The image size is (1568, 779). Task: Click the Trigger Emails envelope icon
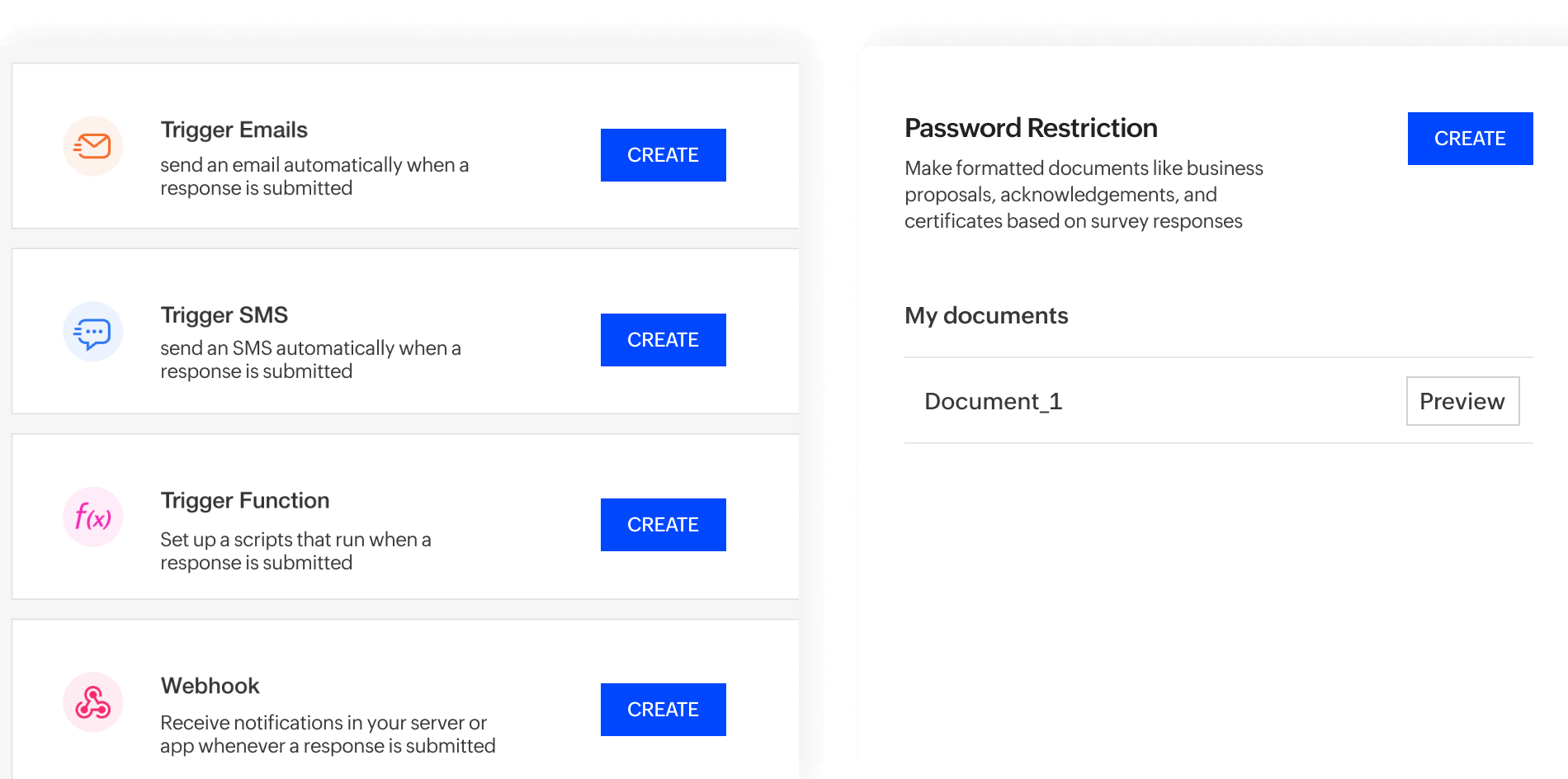[x=93, y=146]
